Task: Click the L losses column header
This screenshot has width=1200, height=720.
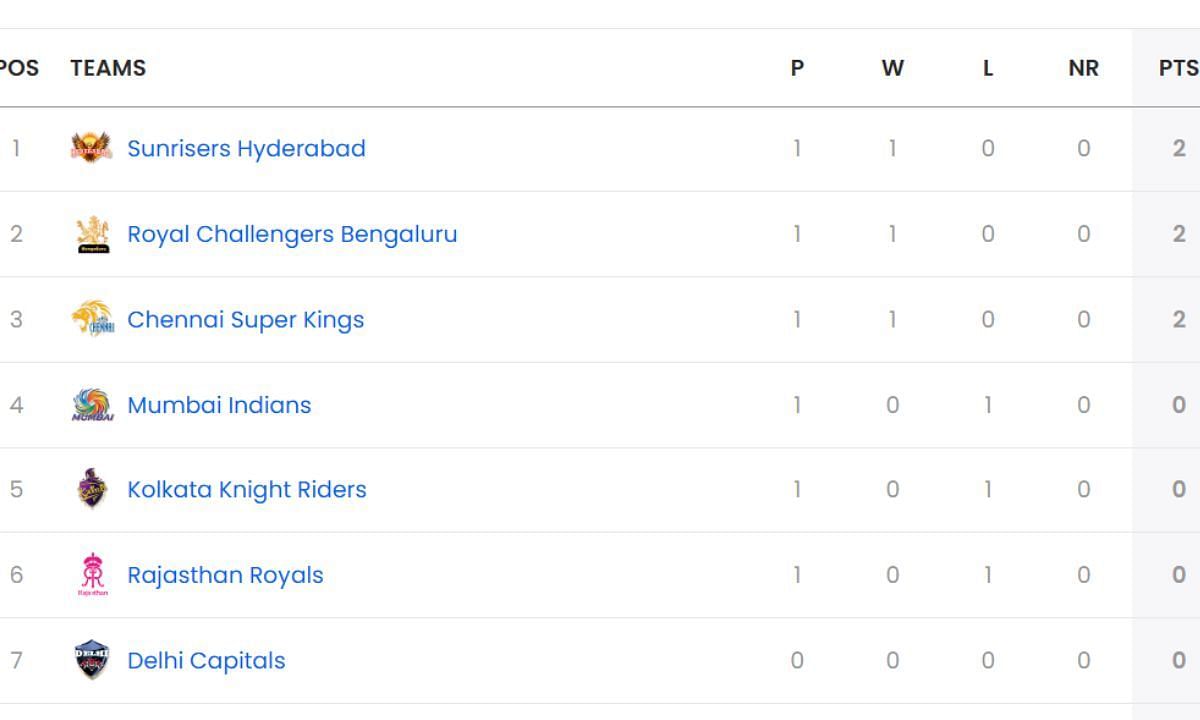Action: pos(988,68)
